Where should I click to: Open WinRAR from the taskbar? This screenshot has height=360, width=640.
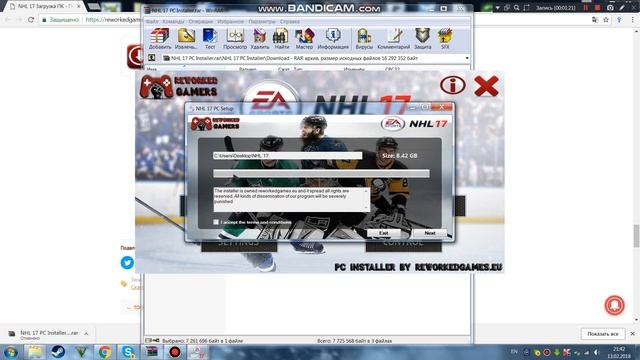pos(151,352)
